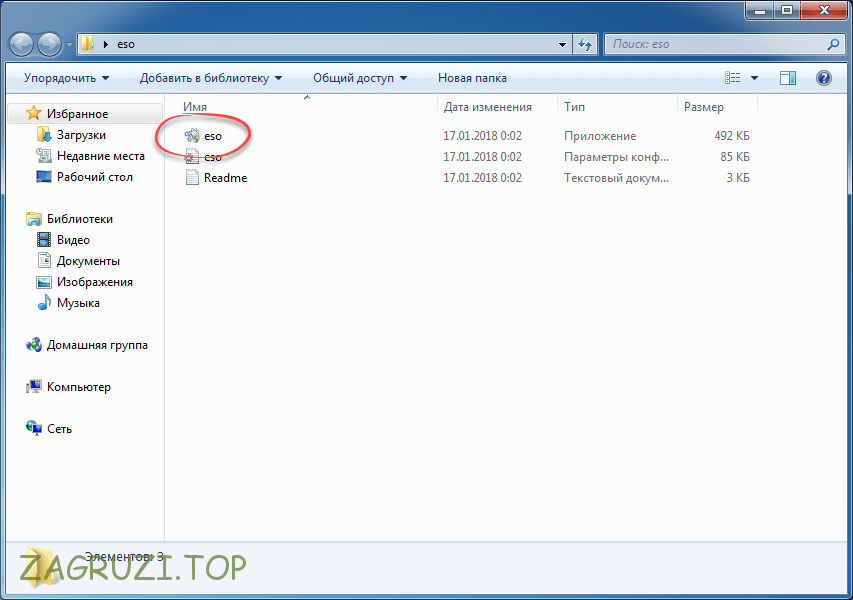Image resolution: width=853 pixels, height=600 pixels.
Task: Open Недавние места in sidebar
Action: coord(101,156)
